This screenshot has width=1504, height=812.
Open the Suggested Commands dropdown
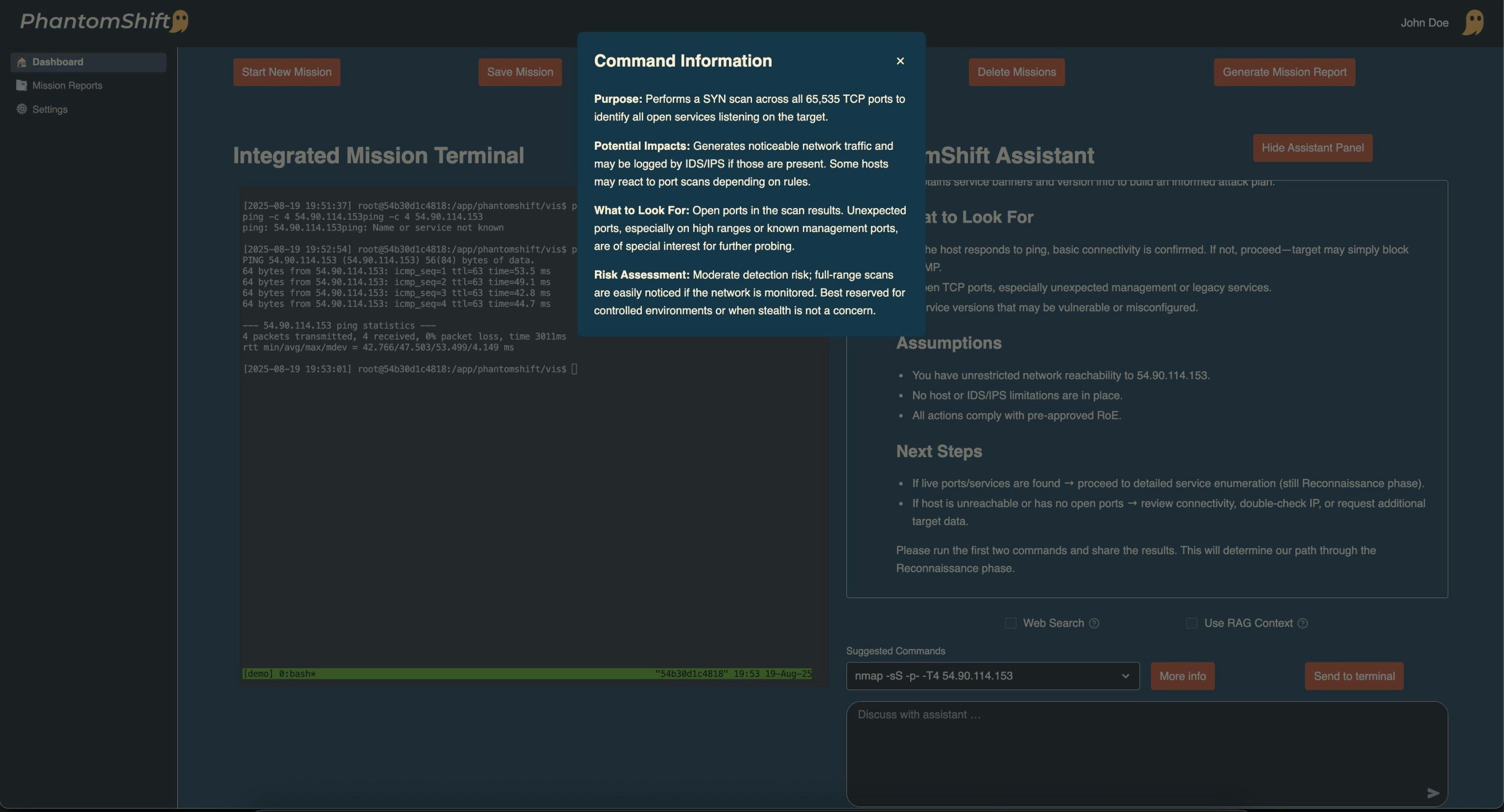(x=992, y=676)
